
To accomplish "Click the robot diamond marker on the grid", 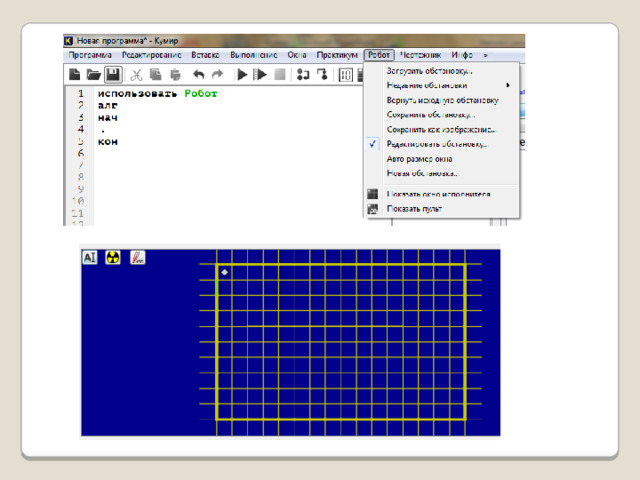I will (225, 272).
